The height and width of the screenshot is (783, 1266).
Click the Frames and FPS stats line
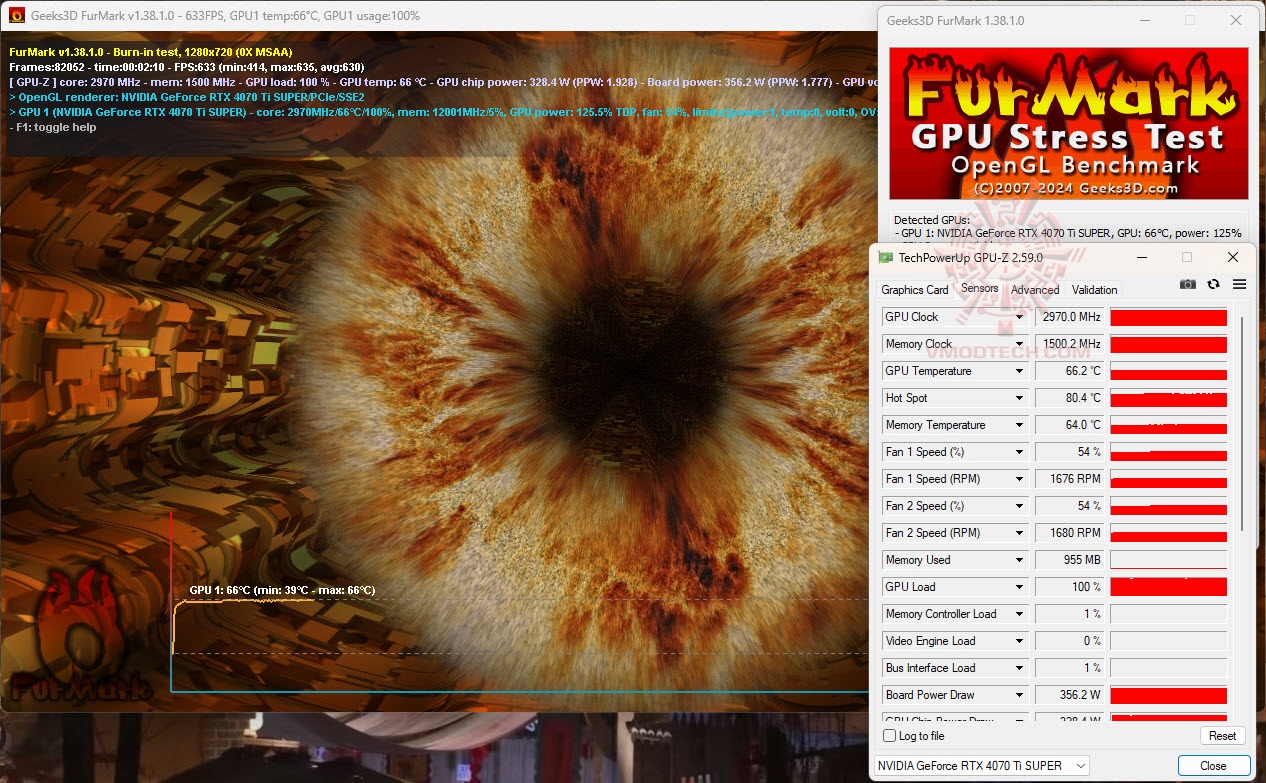pos(186,67)
